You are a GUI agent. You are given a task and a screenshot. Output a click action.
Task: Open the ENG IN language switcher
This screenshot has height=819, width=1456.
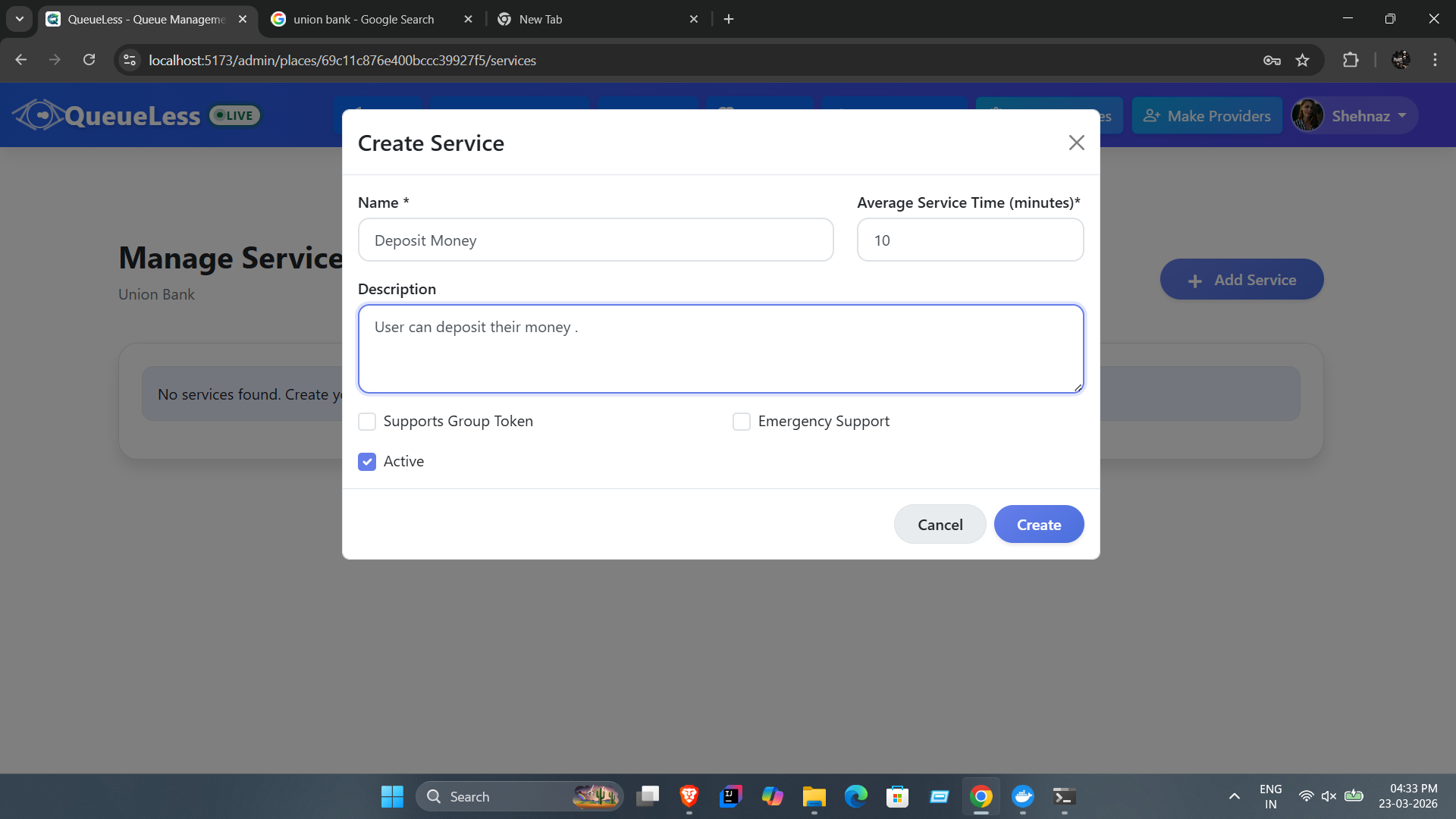(x=1271, y=796)
